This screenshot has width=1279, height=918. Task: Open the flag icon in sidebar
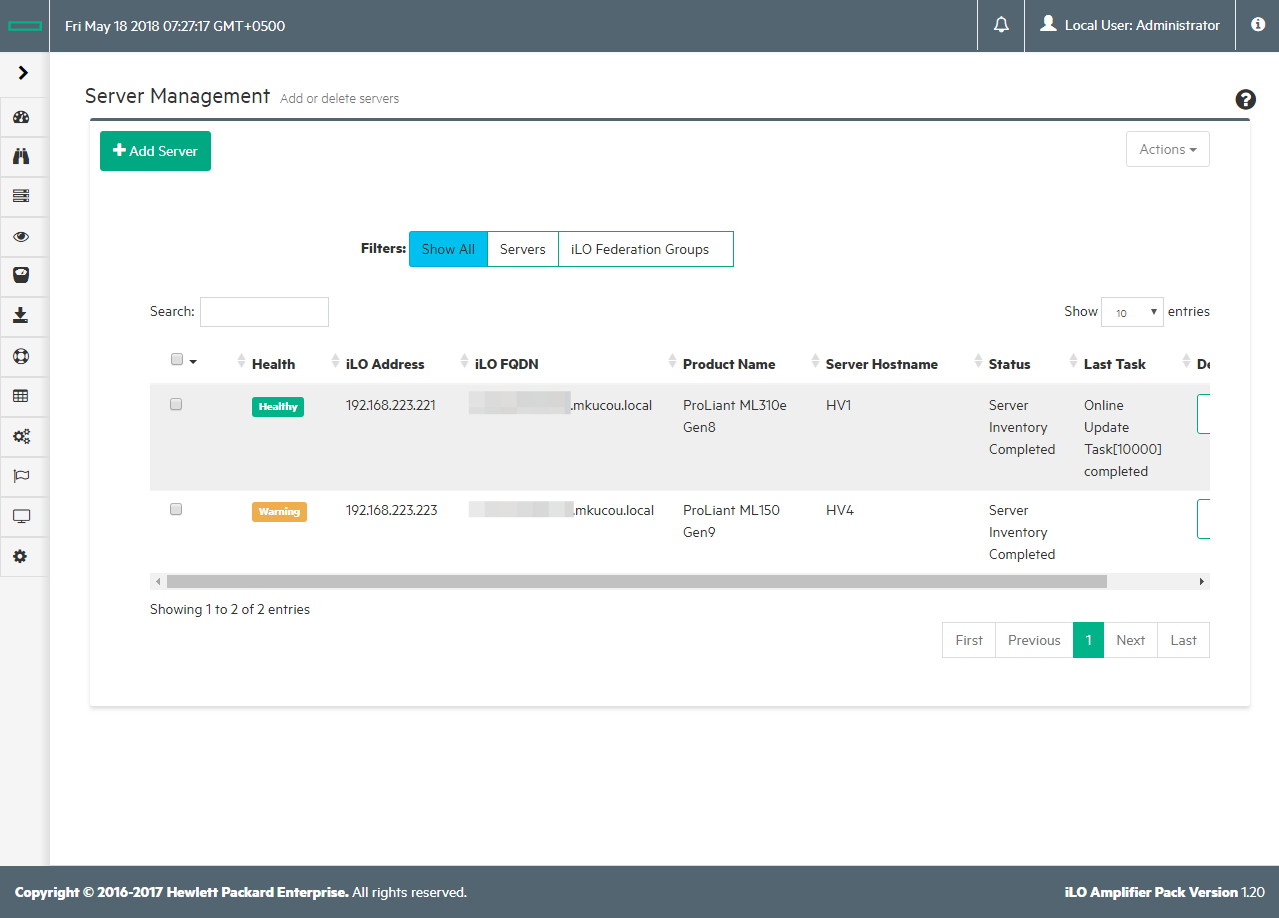point(21,476)
